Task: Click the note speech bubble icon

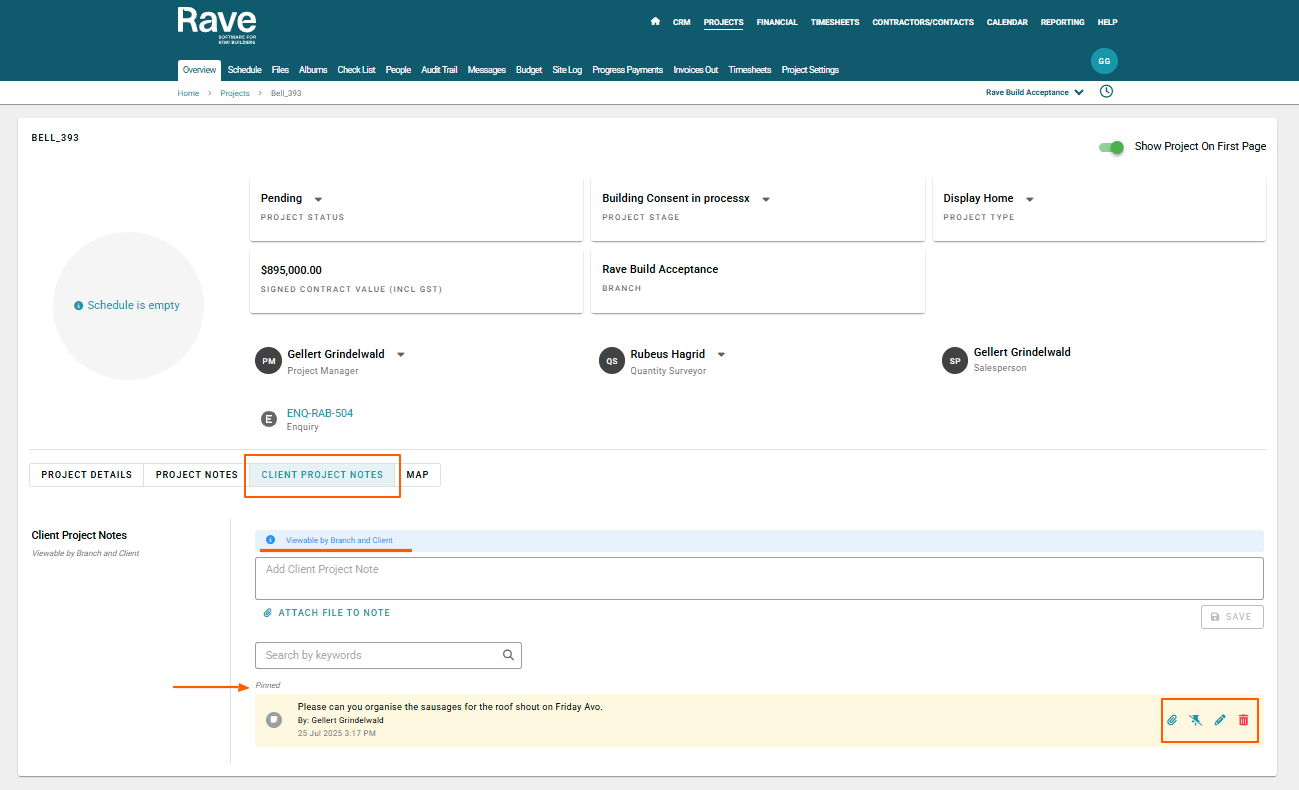Action: (274, 720)
